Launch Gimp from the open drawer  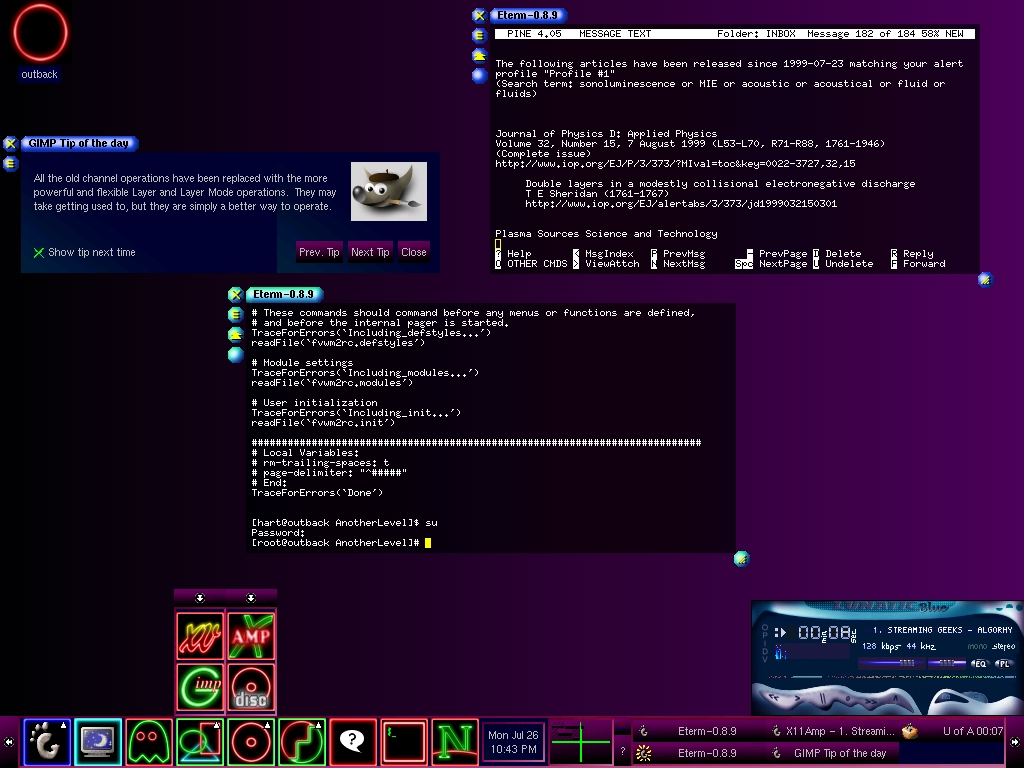pos(200,687)
